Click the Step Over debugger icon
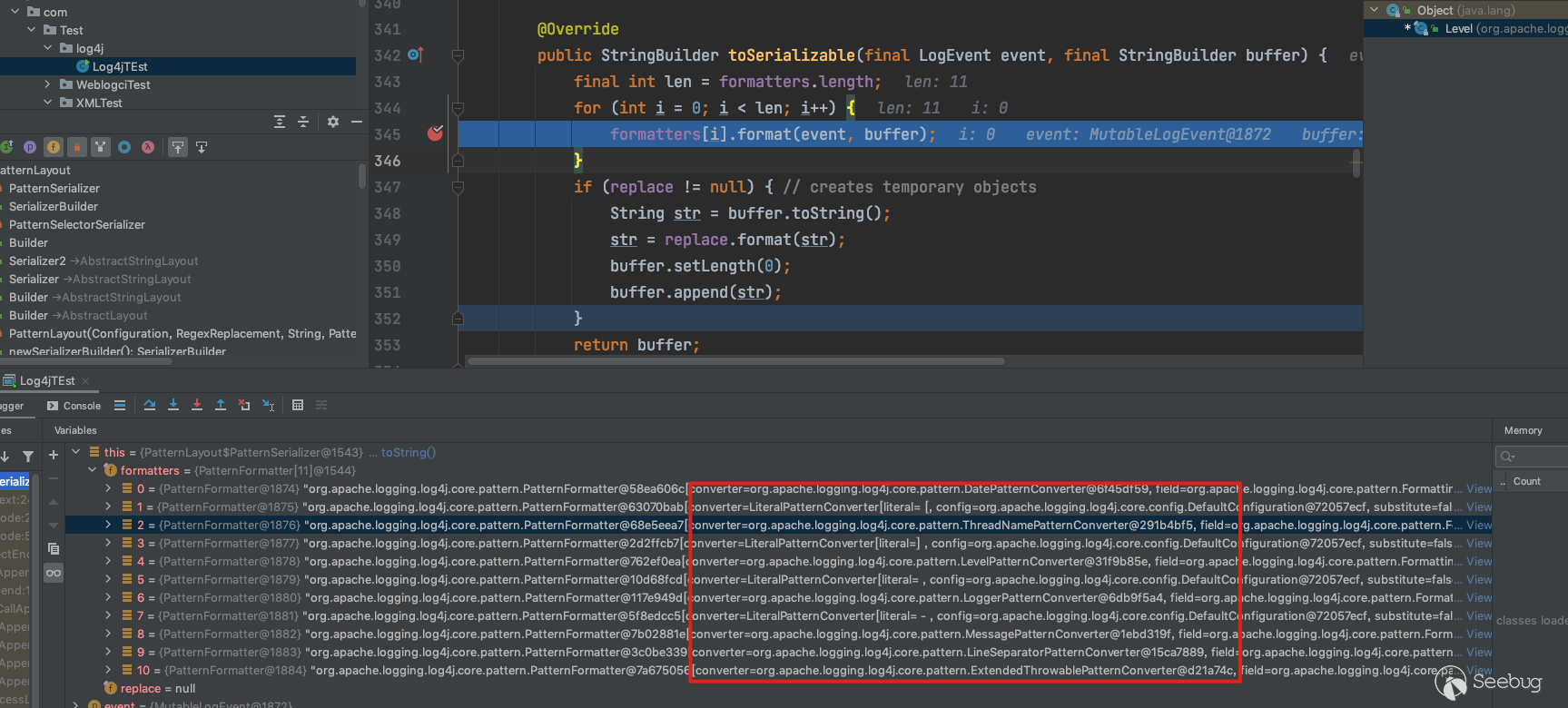Viewport: 1568px width, 708px height. click(x=150, y=406)
